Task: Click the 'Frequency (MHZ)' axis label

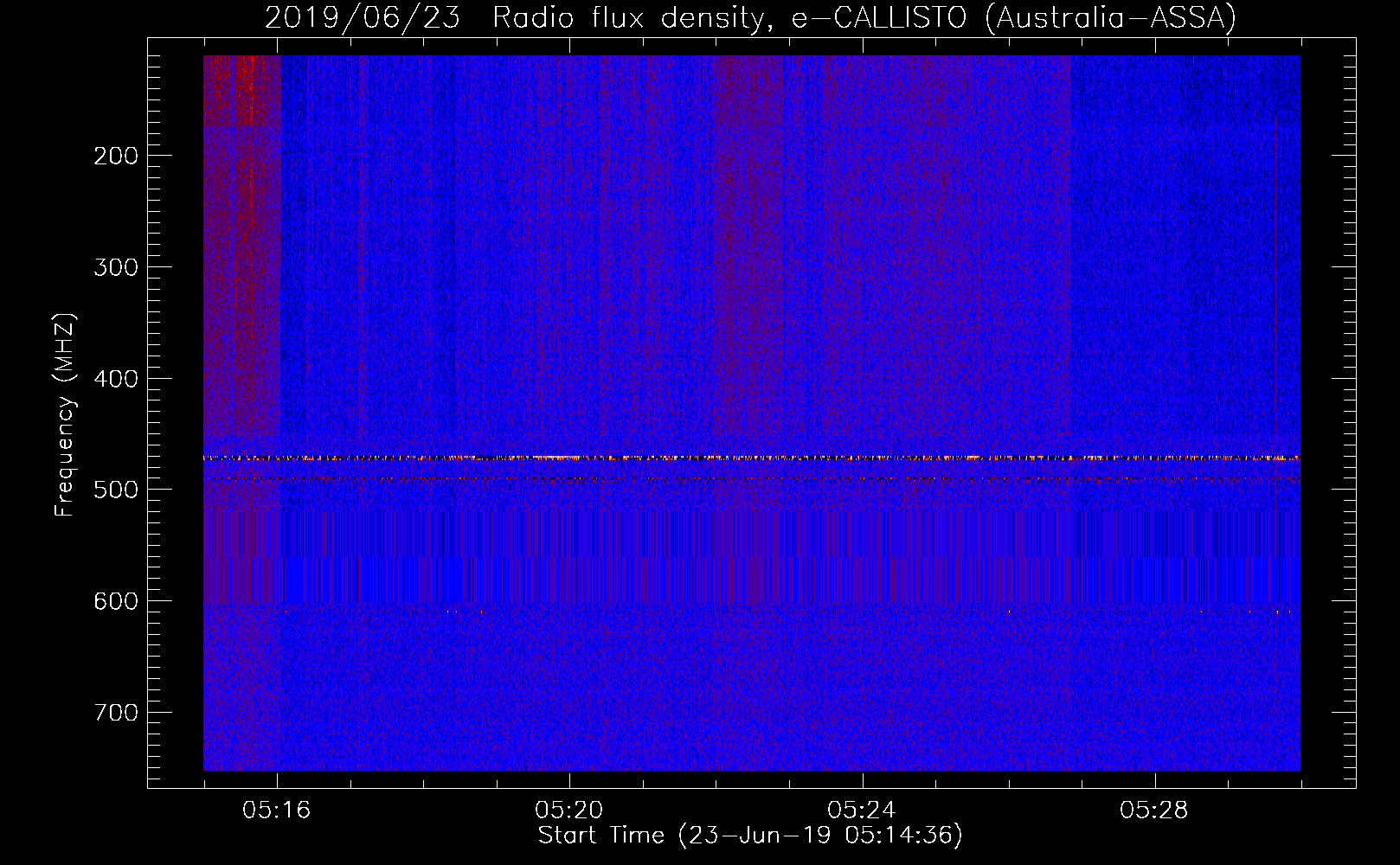Action: click(x=65, y=415)
